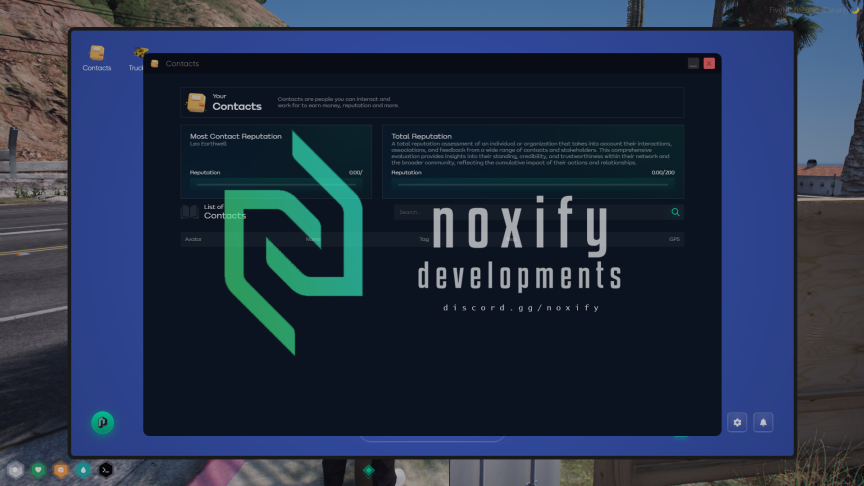
Task: Click the search magnifier icon
Action: click(x=675, y=212)
